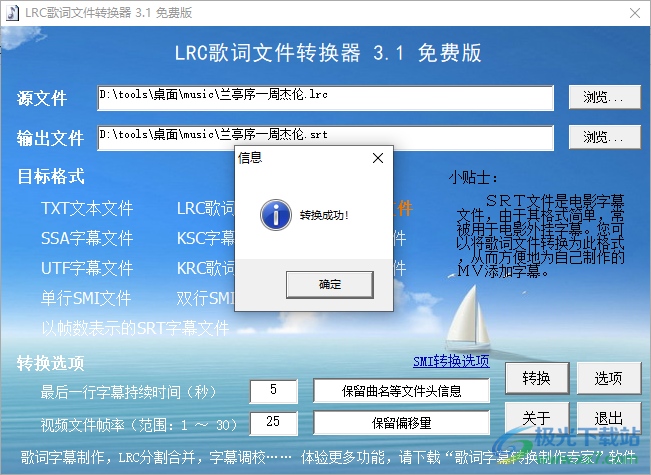Select KSC字幕 target format
The height and width of the screenshot is (475, 651).
(x=206, y=238)
